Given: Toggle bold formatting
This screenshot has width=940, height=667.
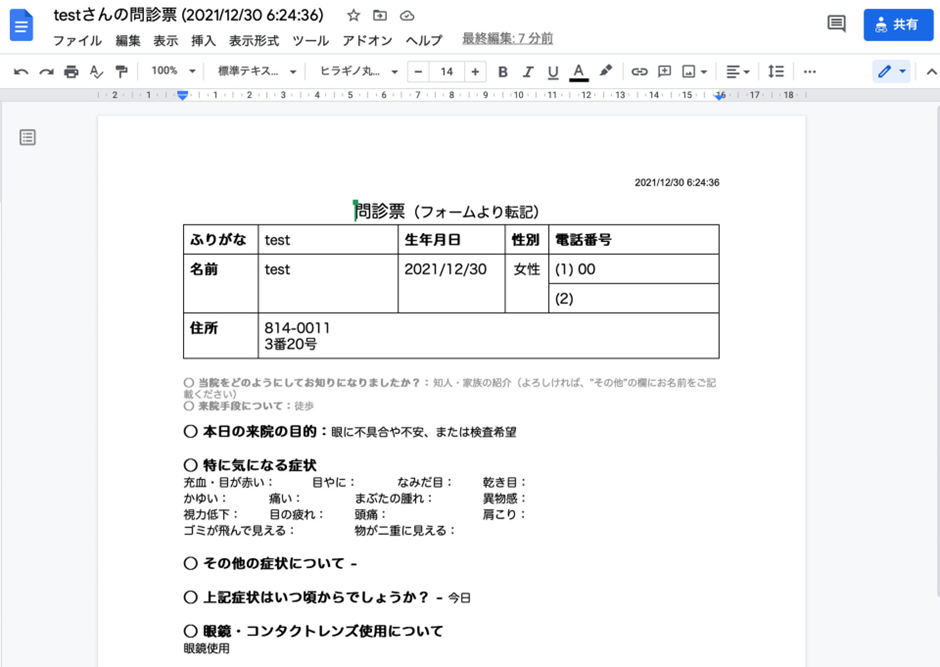Looking at the screenshot, I should 502,72.
